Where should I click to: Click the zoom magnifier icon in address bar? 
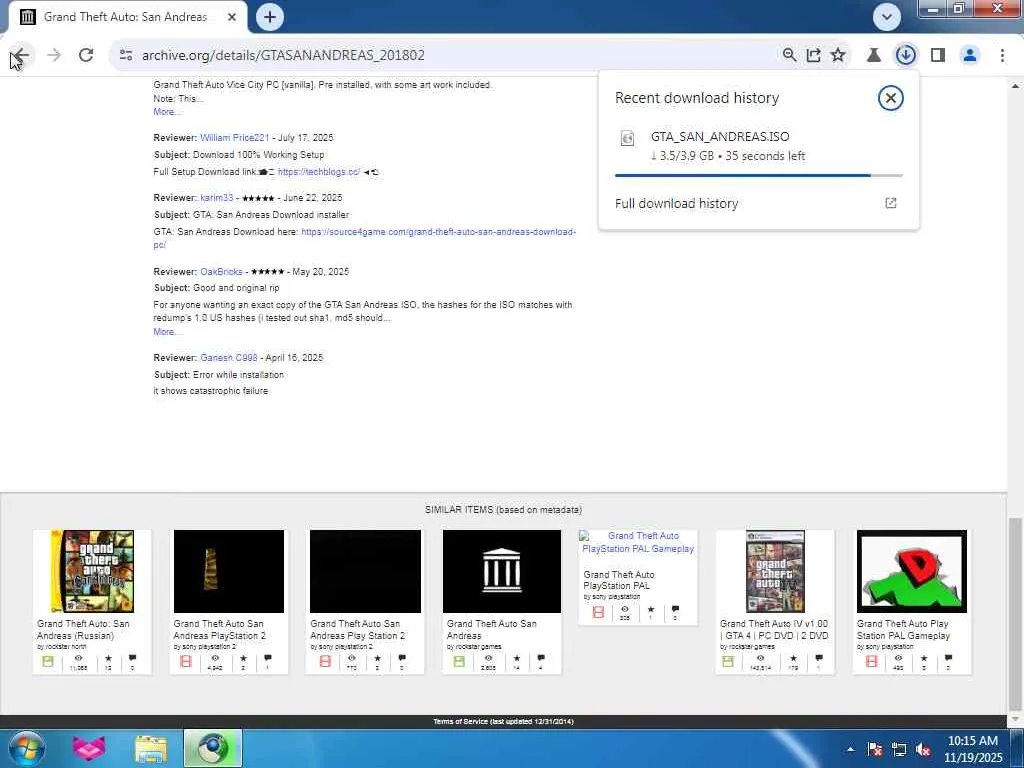pos(789,56)
